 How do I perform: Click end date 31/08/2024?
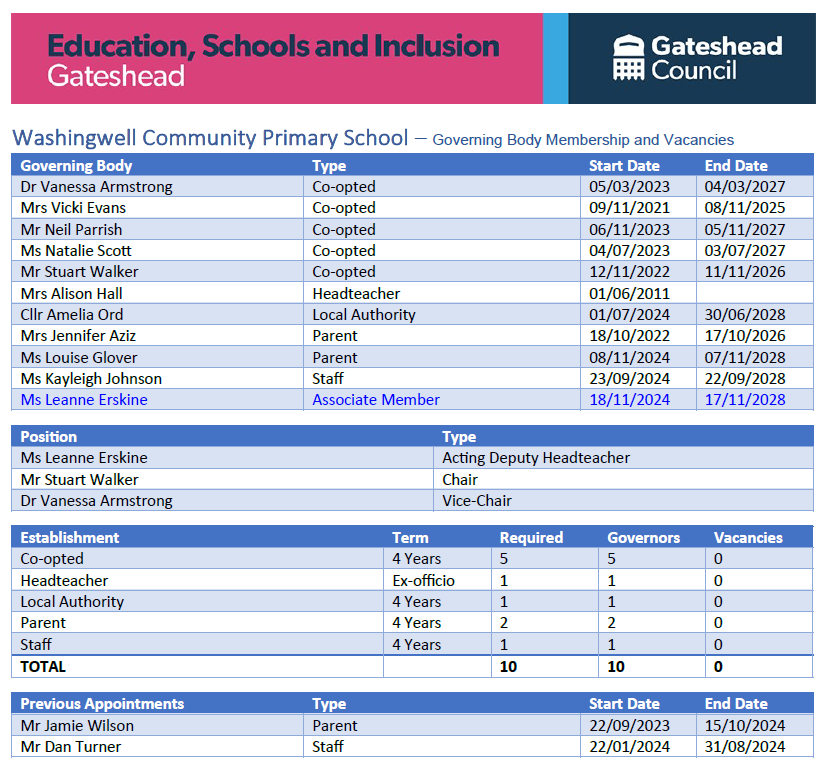pos(745,747)
